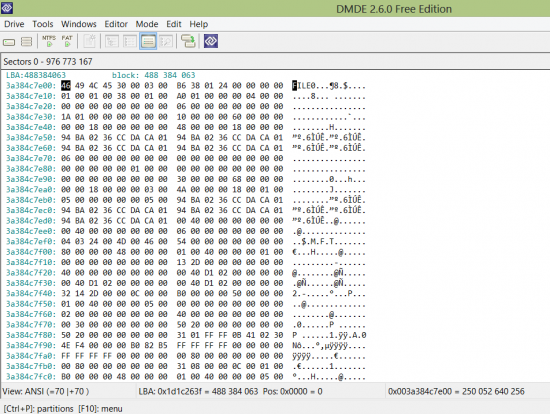Toggle the disk editor view icon
The image size is (550, 414).
[x=148, y=41]
